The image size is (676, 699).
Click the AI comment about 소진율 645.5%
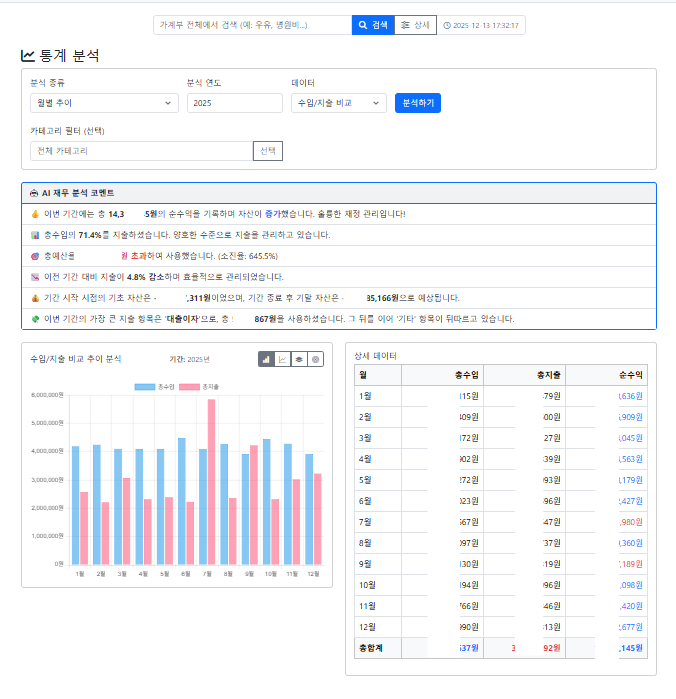point(339,256)
